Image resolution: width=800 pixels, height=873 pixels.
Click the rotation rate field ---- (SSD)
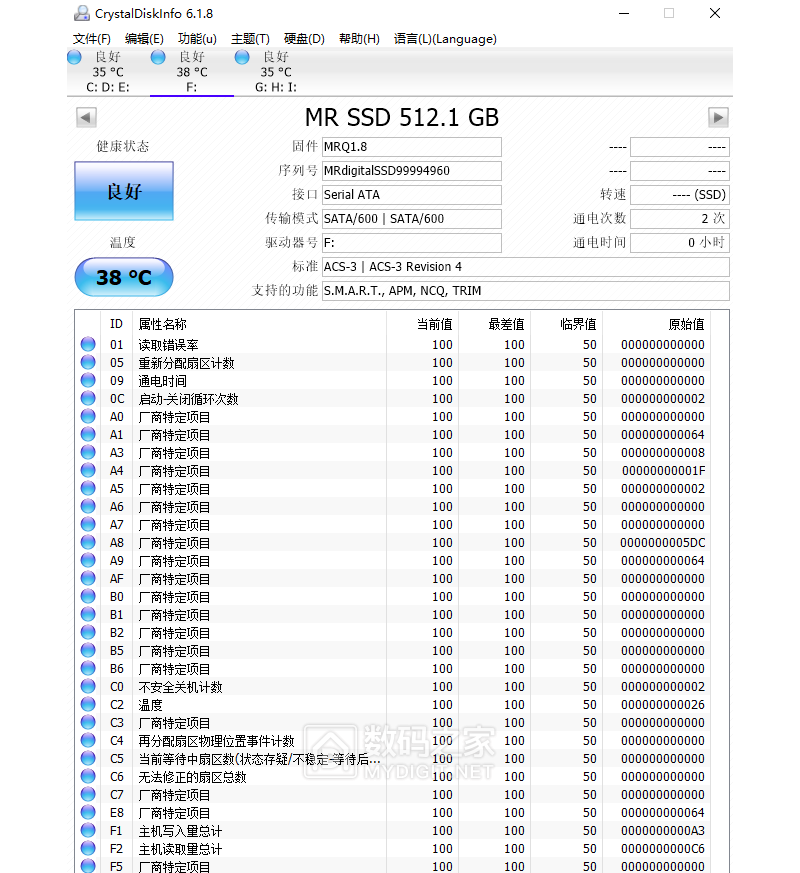680,195
